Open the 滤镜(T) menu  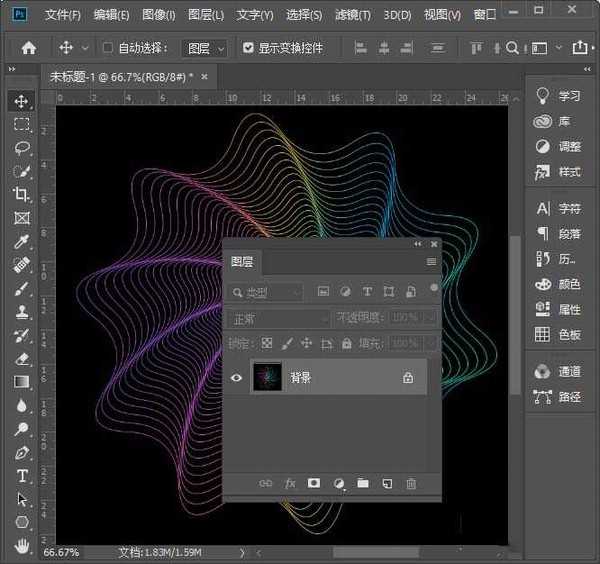coord(351,15)
